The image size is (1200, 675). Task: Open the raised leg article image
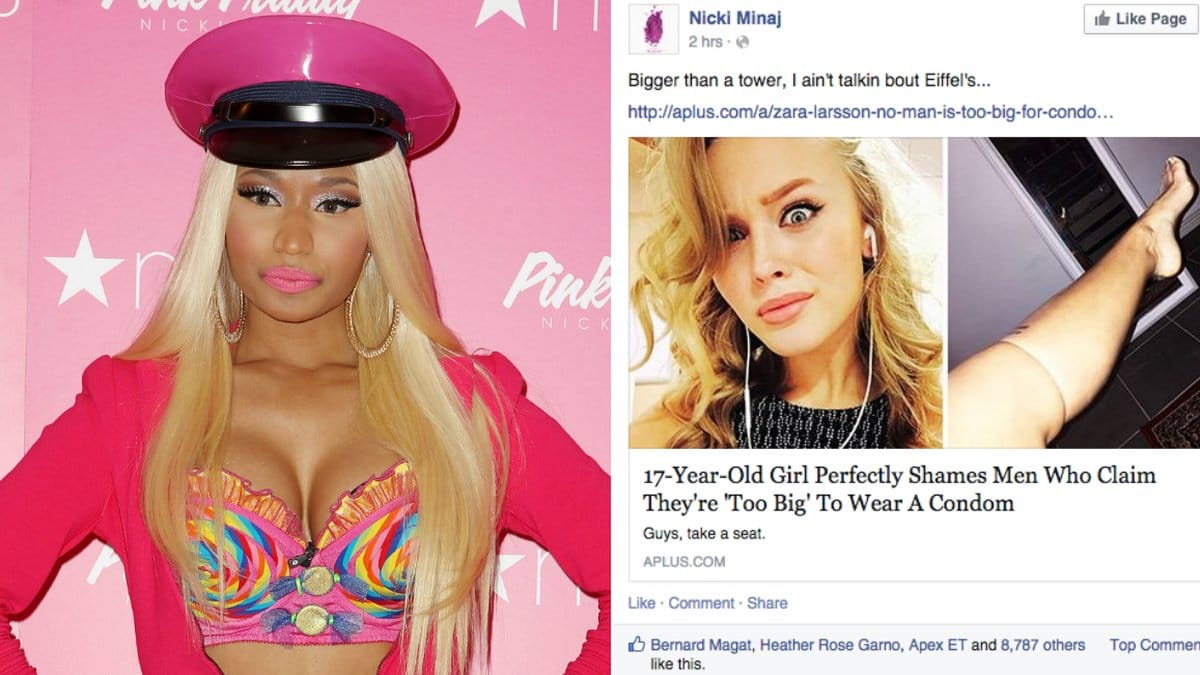click(1071, 292)
